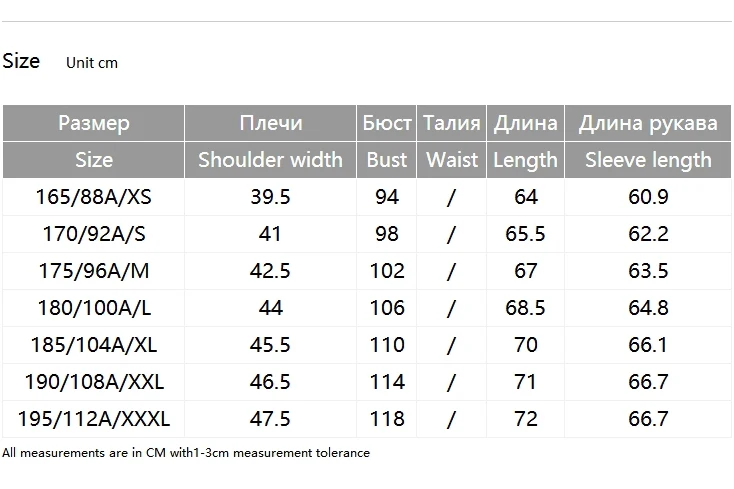Select the 170/92A/S size row

(x=367, y=234)
